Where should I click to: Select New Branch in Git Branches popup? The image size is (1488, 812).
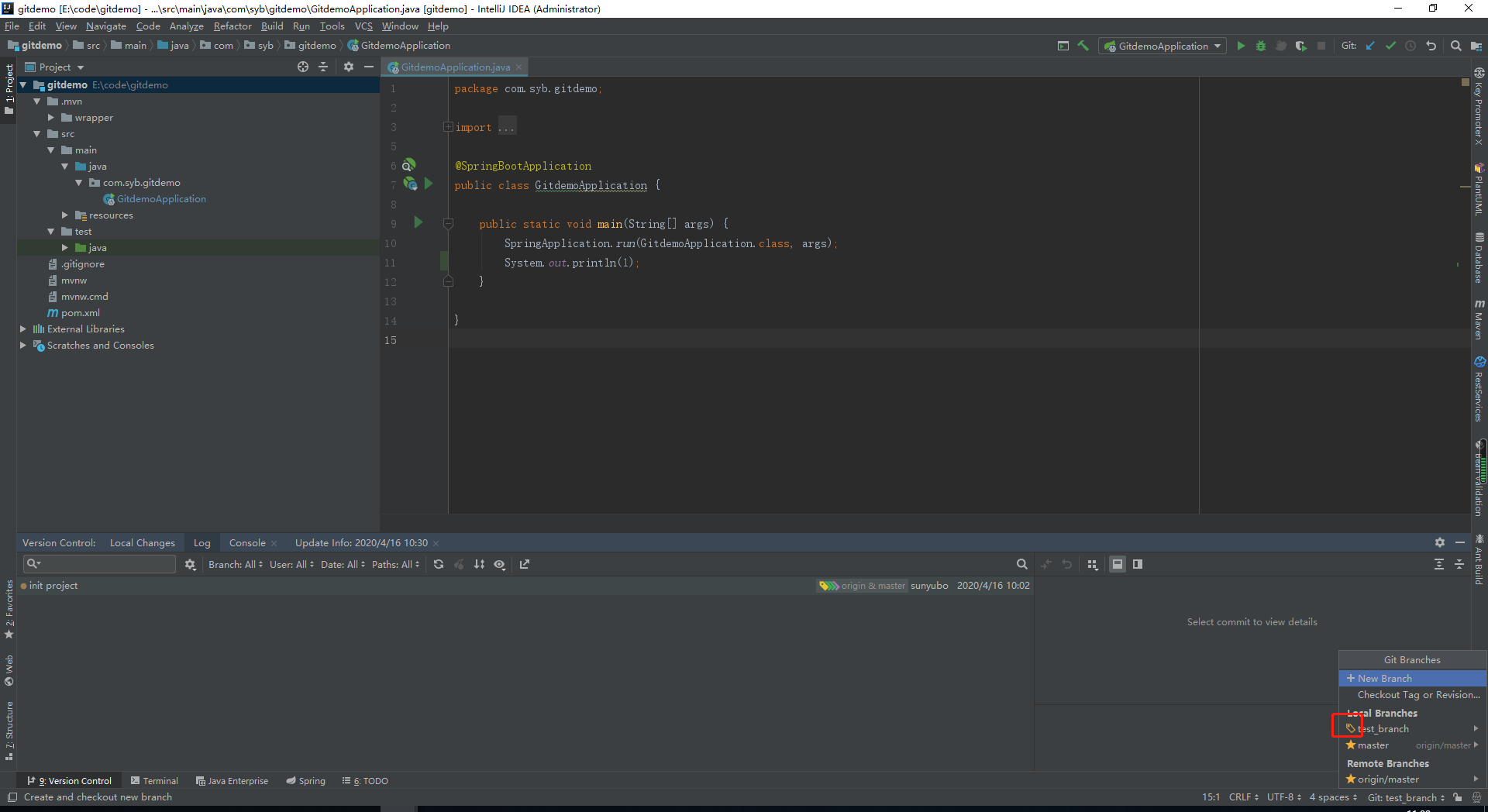(x=1412, y=678)
